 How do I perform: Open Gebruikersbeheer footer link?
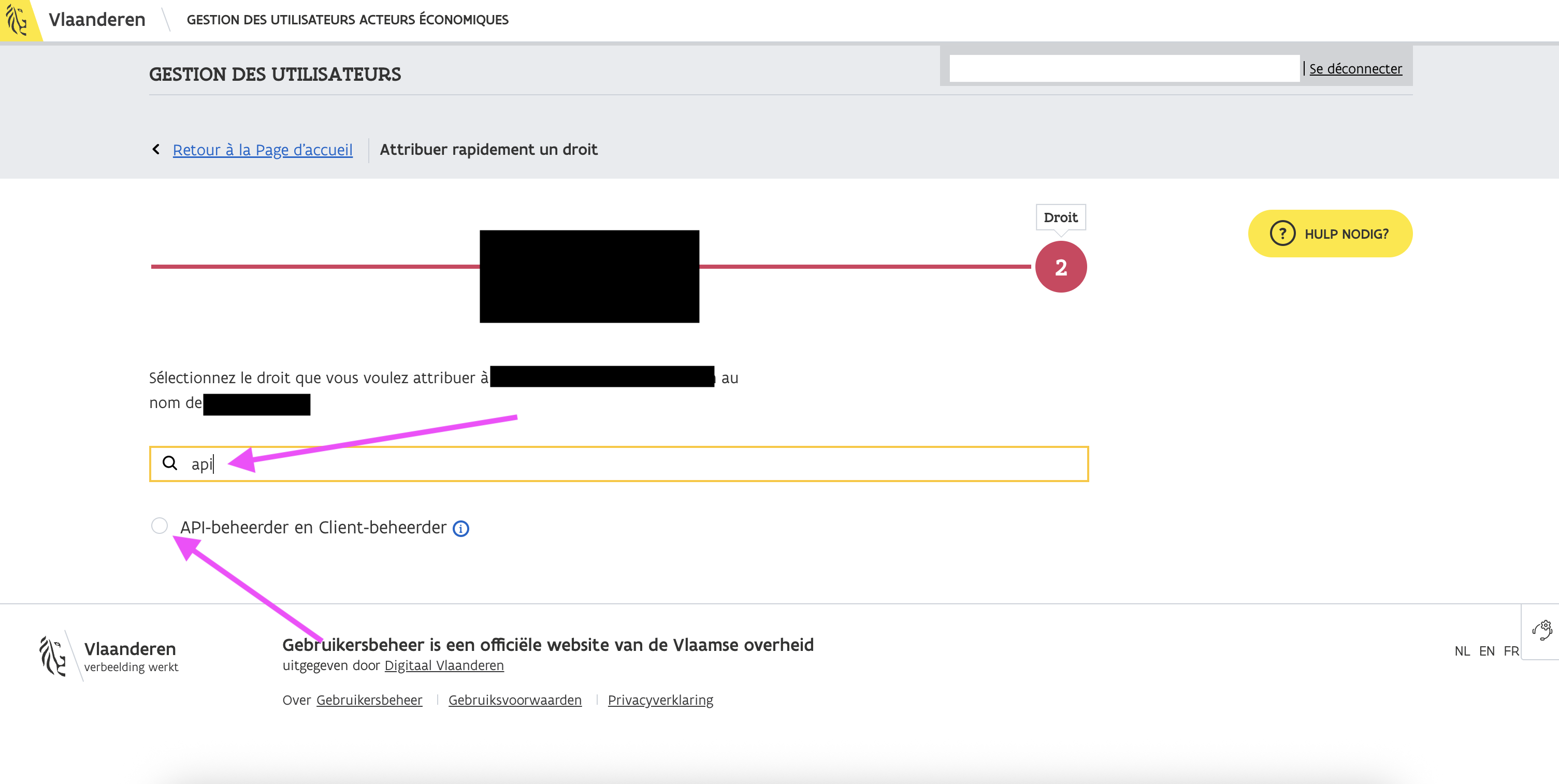coord(369,700)
